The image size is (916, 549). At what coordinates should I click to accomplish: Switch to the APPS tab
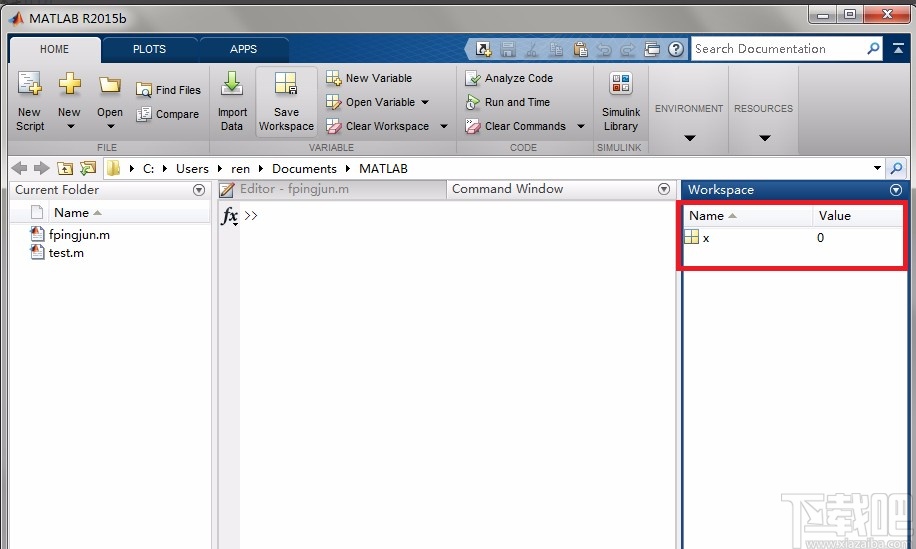click(244, 50)
